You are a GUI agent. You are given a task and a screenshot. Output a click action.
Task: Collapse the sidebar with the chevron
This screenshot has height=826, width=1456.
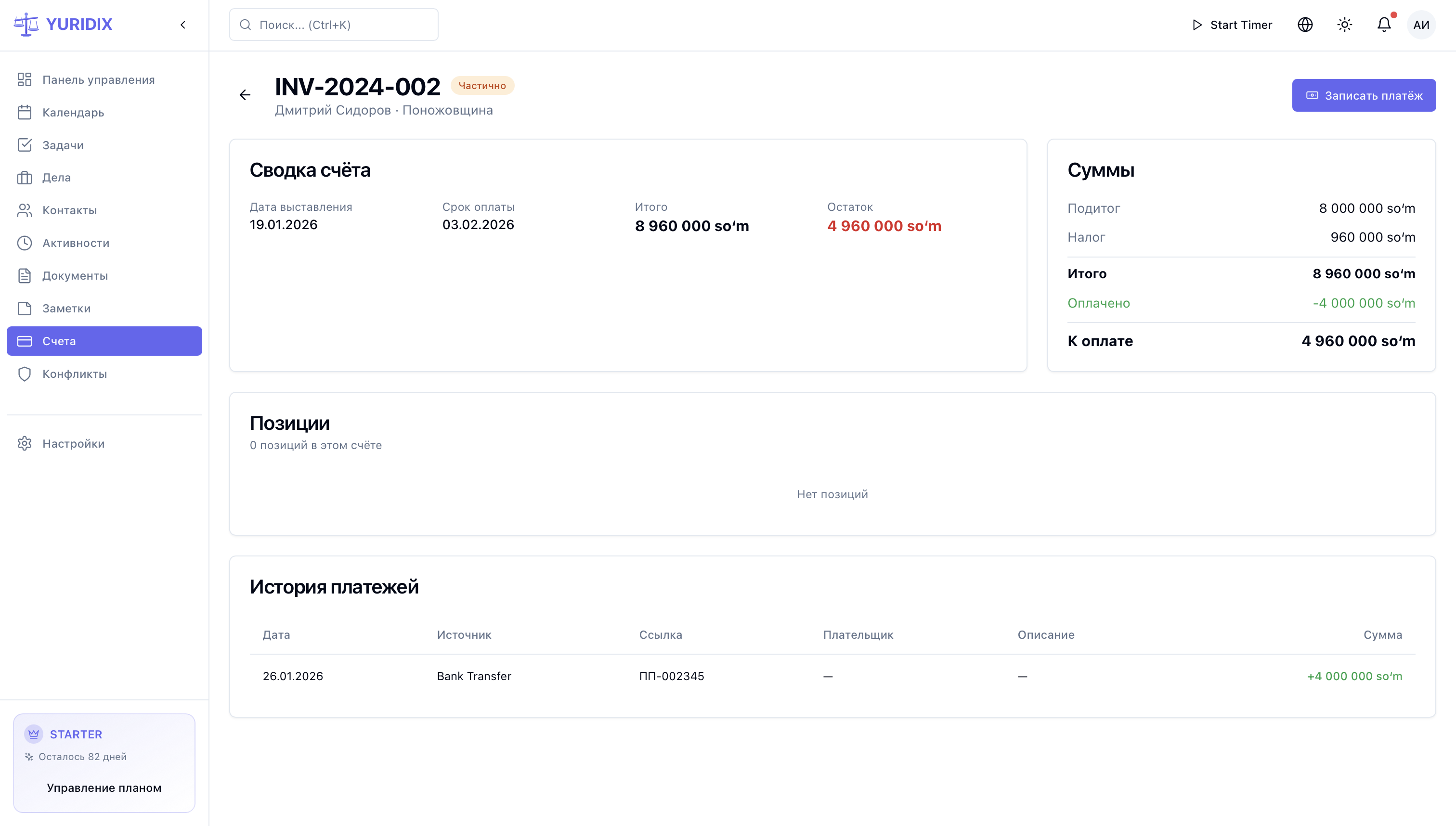[182, 25]
